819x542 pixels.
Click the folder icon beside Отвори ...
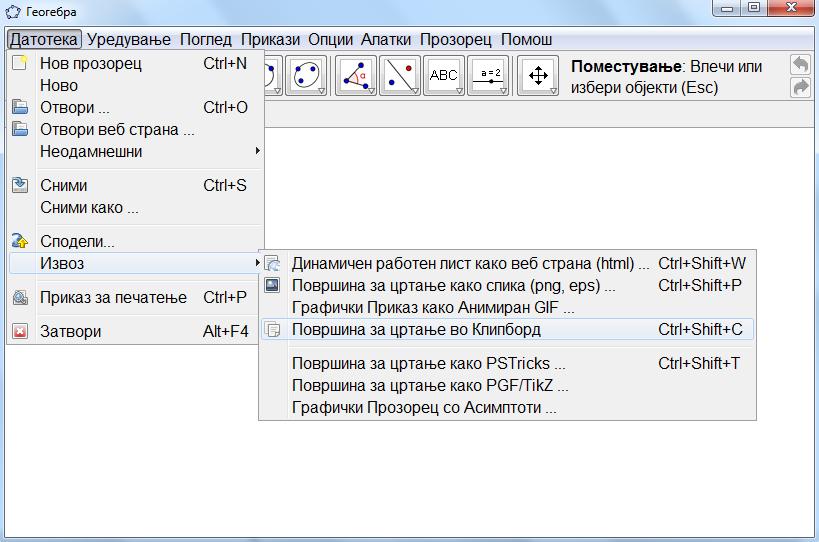coord(20,107)
